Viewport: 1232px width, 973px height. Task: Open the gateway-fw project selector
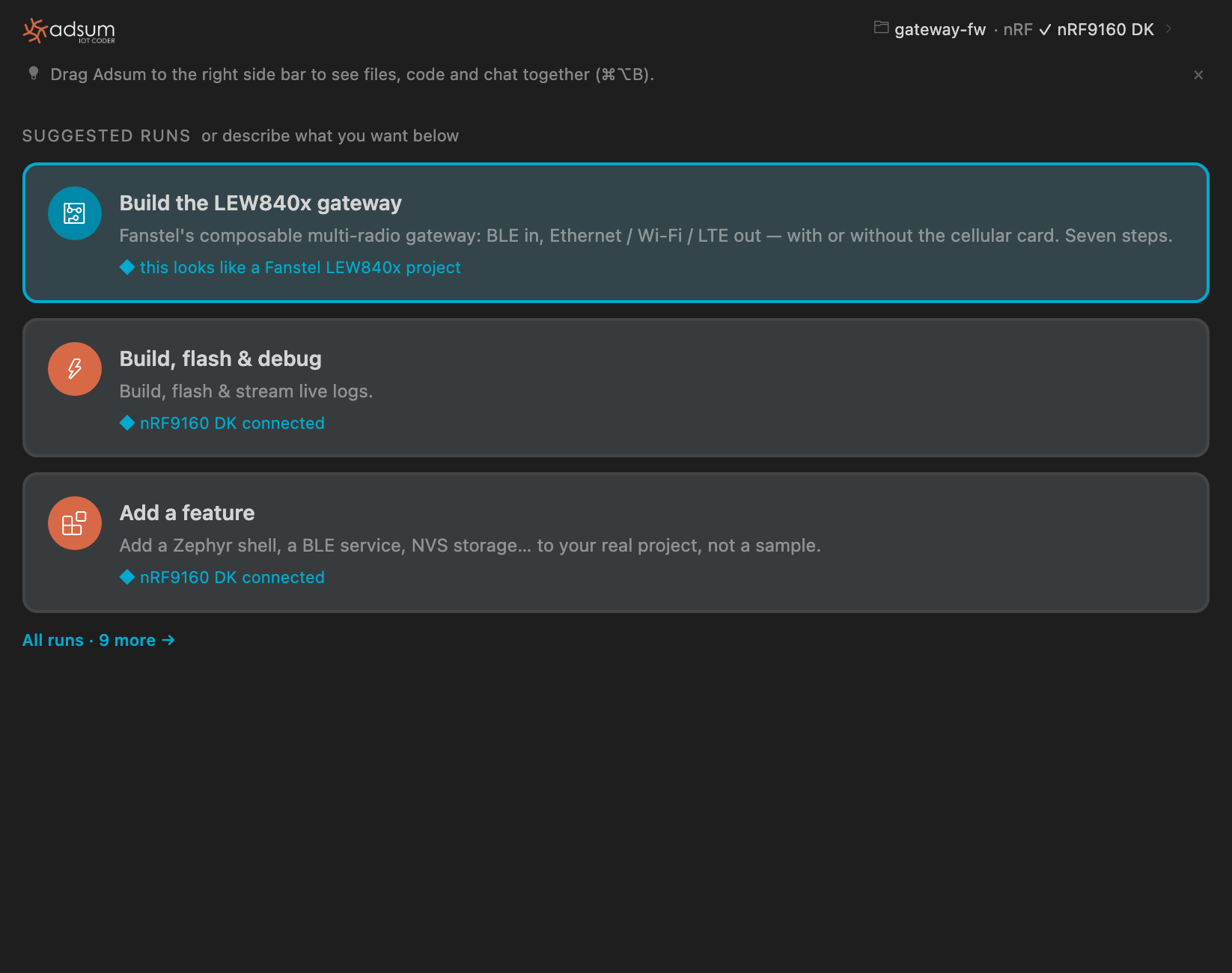[x=940, y=29]
